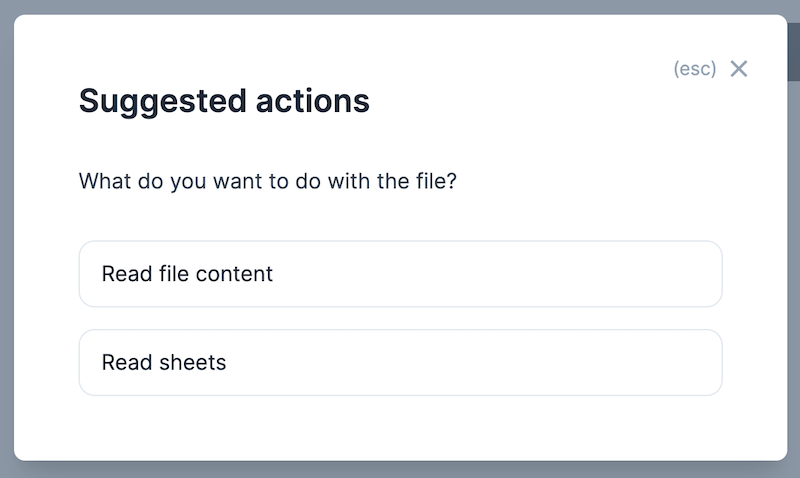Screen dimensions: 800x478
Task: Click the 'Read sheets' text label
Action: coord(164,362)
